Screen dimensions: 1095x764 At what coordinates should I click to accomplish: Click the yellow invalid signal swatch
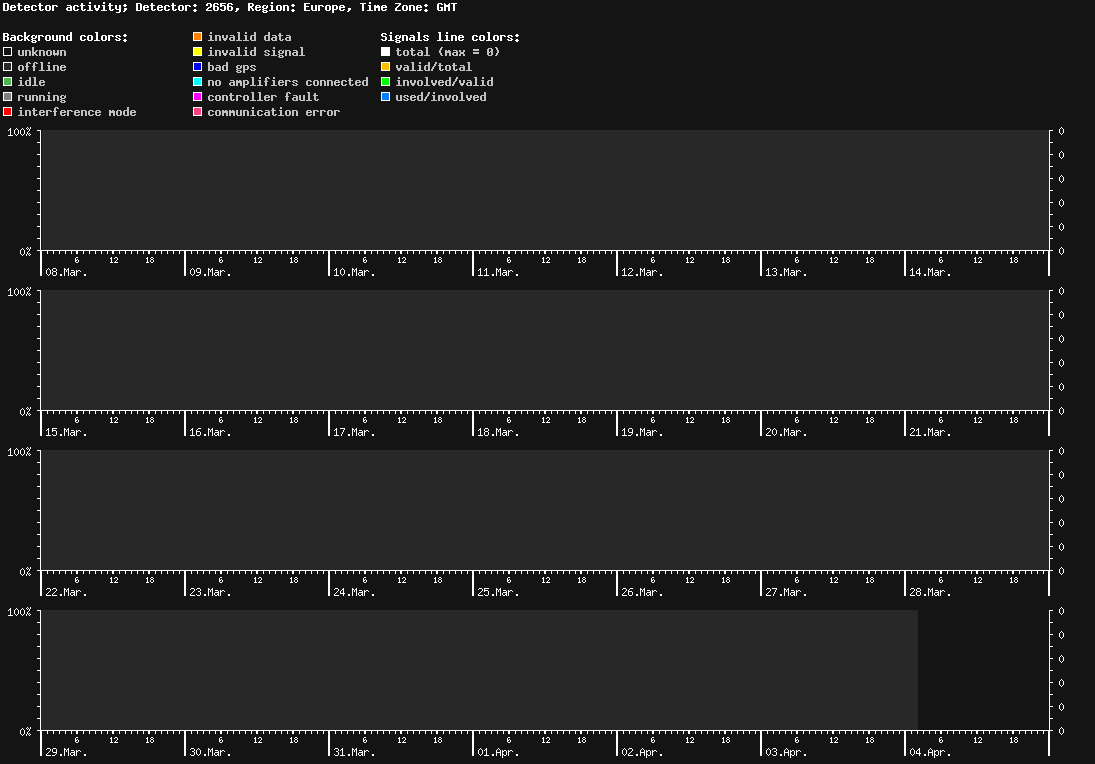pyautogui.click(x=198, y=52)
